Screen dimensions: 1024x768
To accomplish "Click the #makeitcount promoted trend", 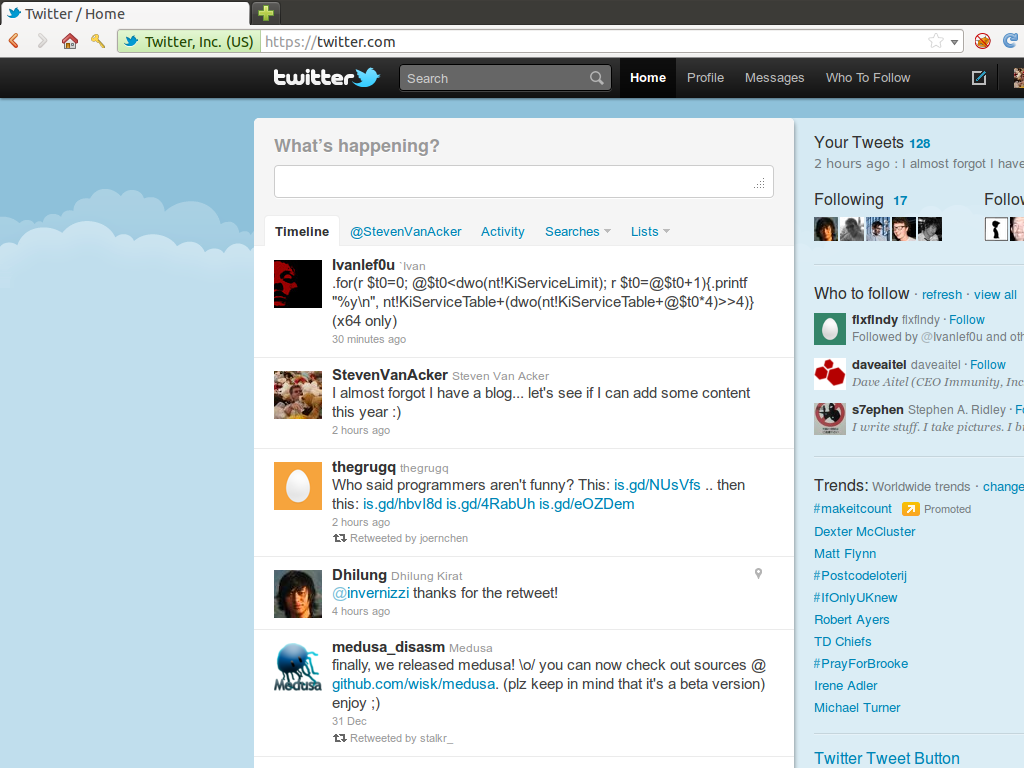I will click(853, 509).
